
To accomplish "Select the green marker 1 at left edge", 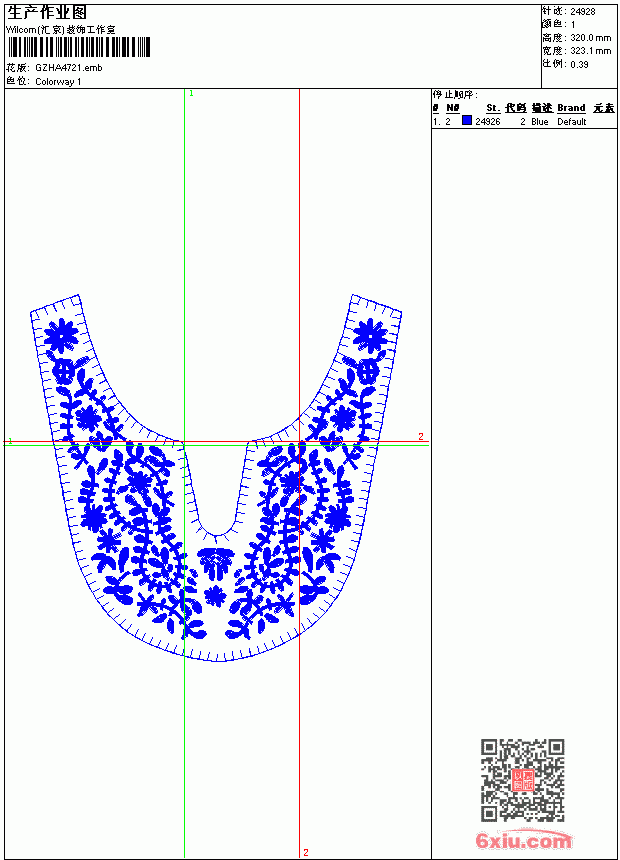I will click(x=10, y=441).
